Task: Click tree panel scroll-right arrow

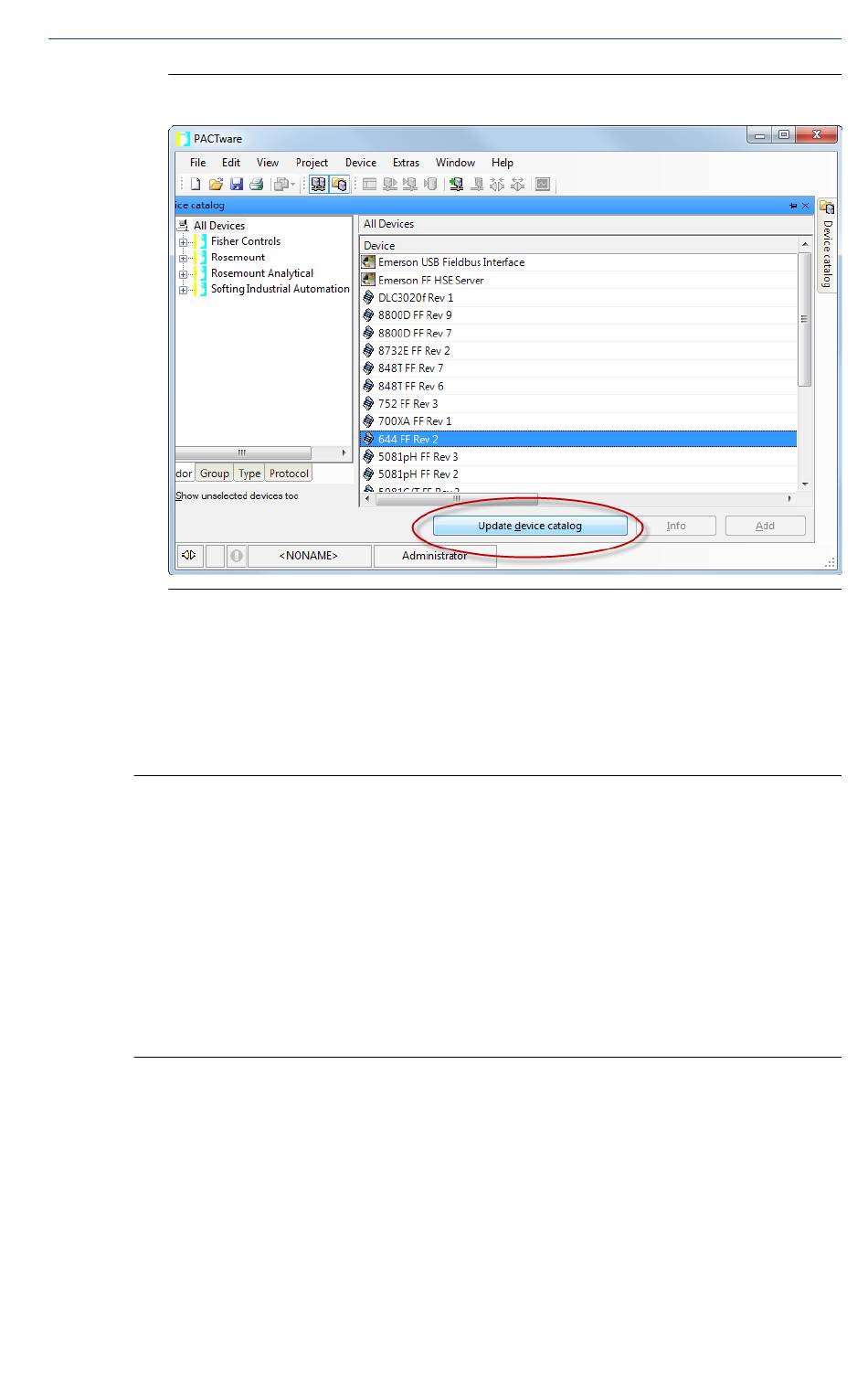Action: click(344, 452)
